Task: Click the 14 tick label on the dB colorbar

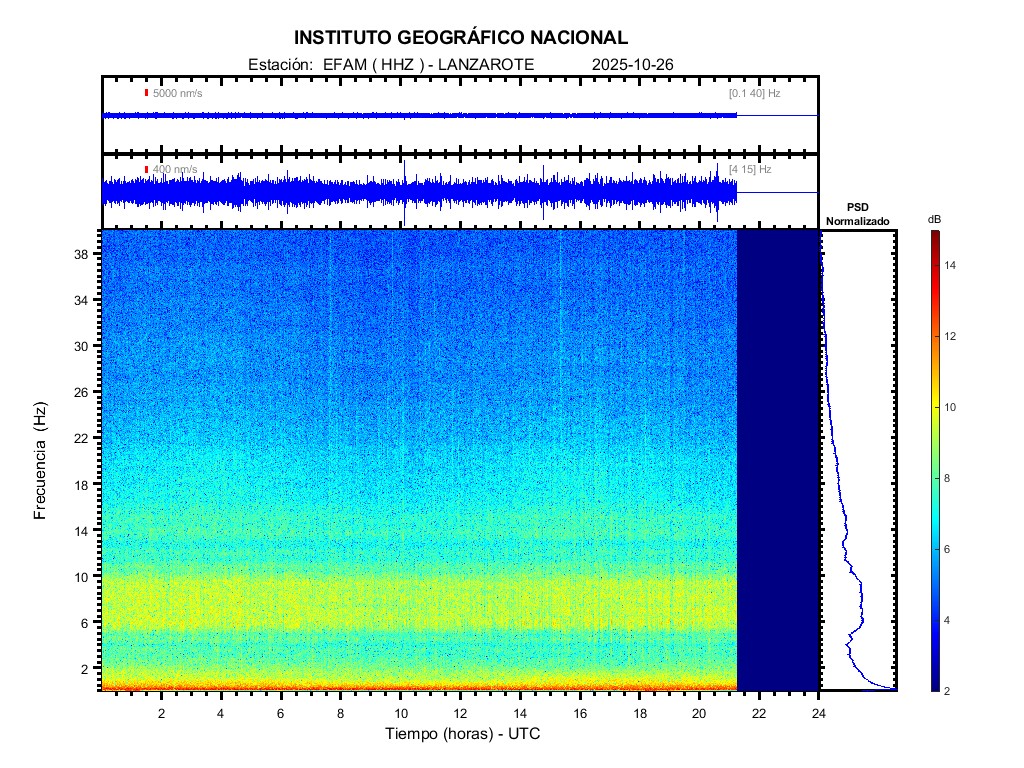Action: tap(953, 266)
